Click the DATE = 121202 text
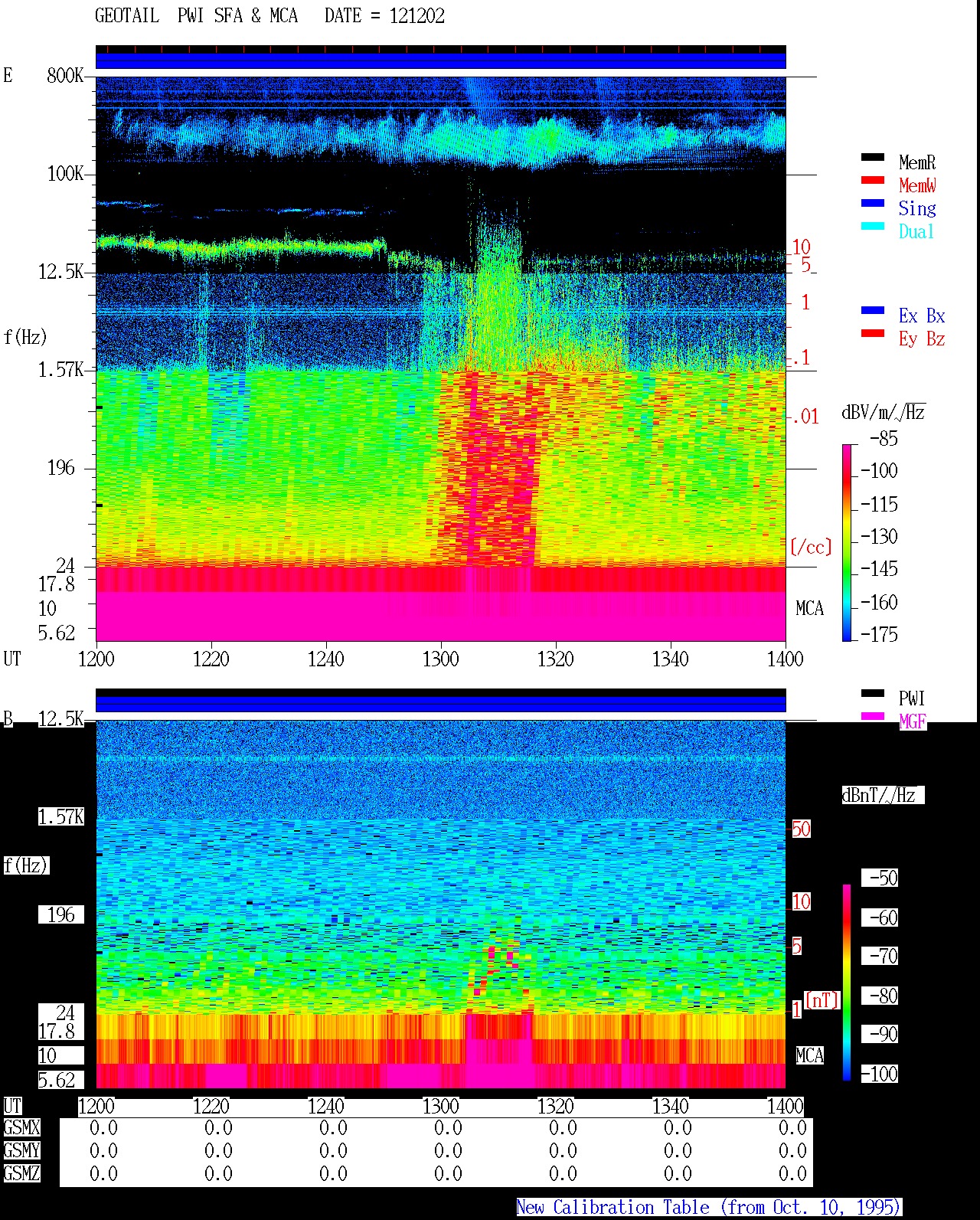Image resolution: width=980 pixels, height=1220 pixels. [384, 16]
